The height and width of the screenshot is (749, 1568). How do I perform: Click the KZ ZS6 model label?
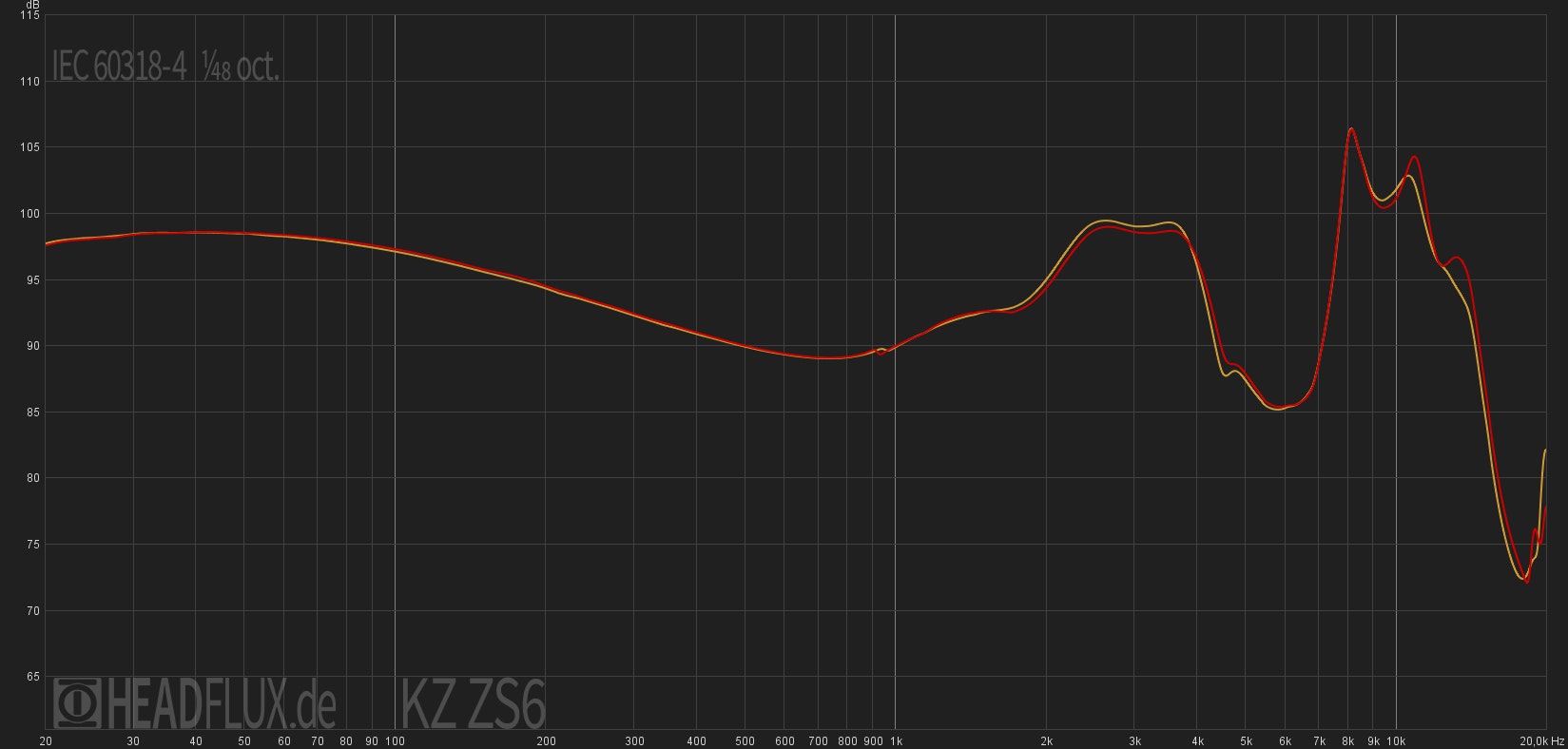point(473,704)
